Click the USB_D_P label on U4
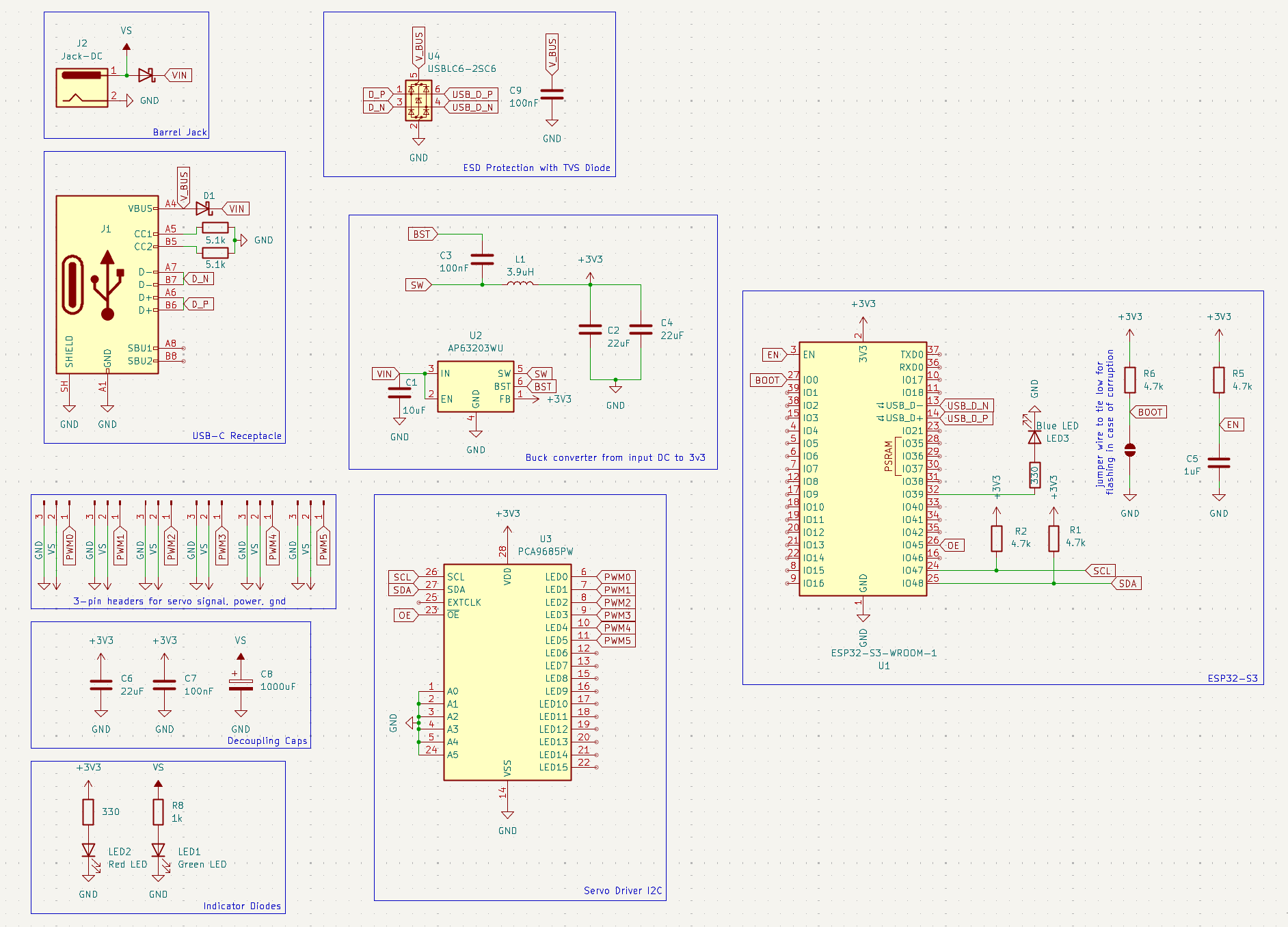1288x927 pixels. click(x=471, y=94)
